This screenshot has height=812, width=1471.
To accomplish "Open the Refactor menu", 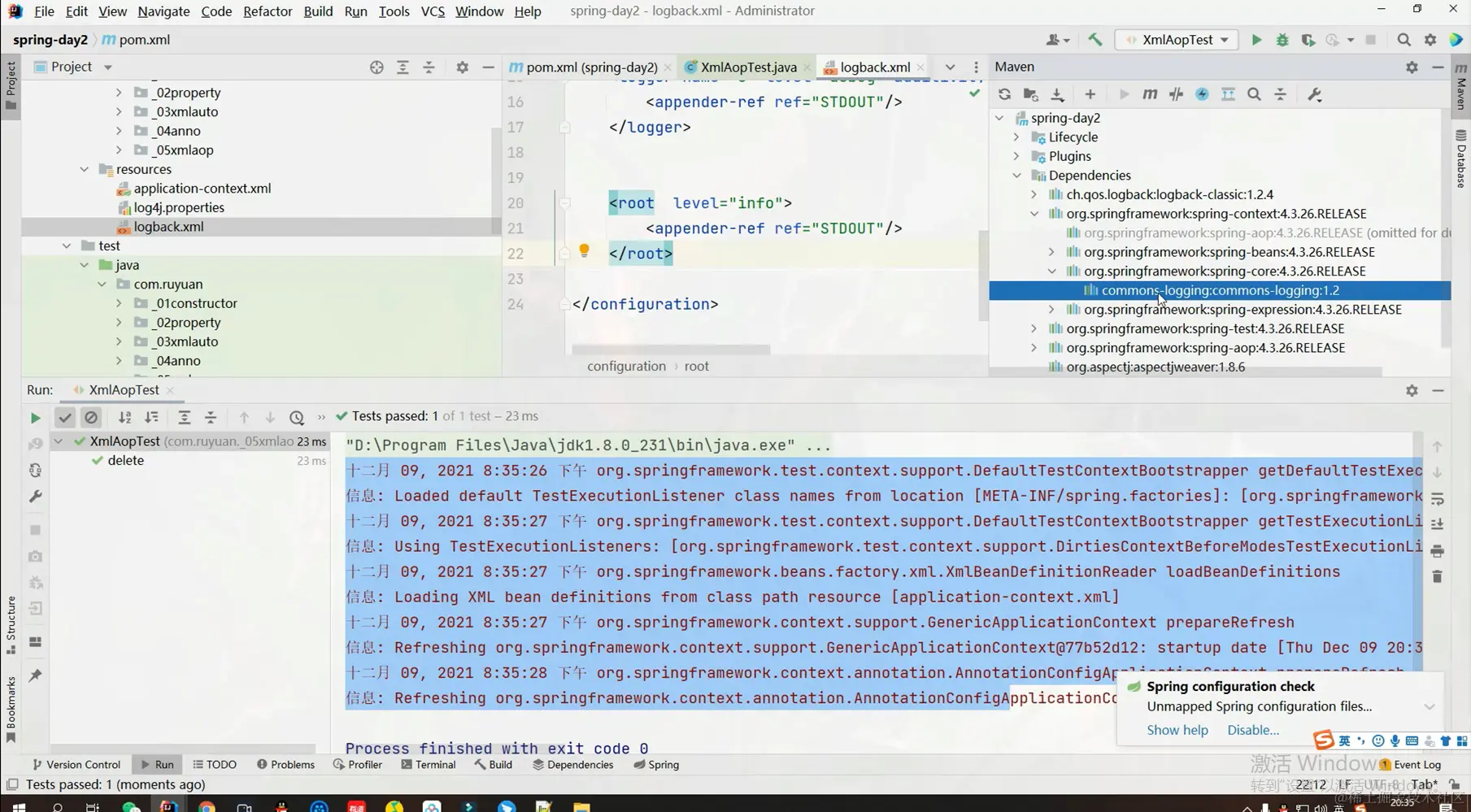I will 268,11.
